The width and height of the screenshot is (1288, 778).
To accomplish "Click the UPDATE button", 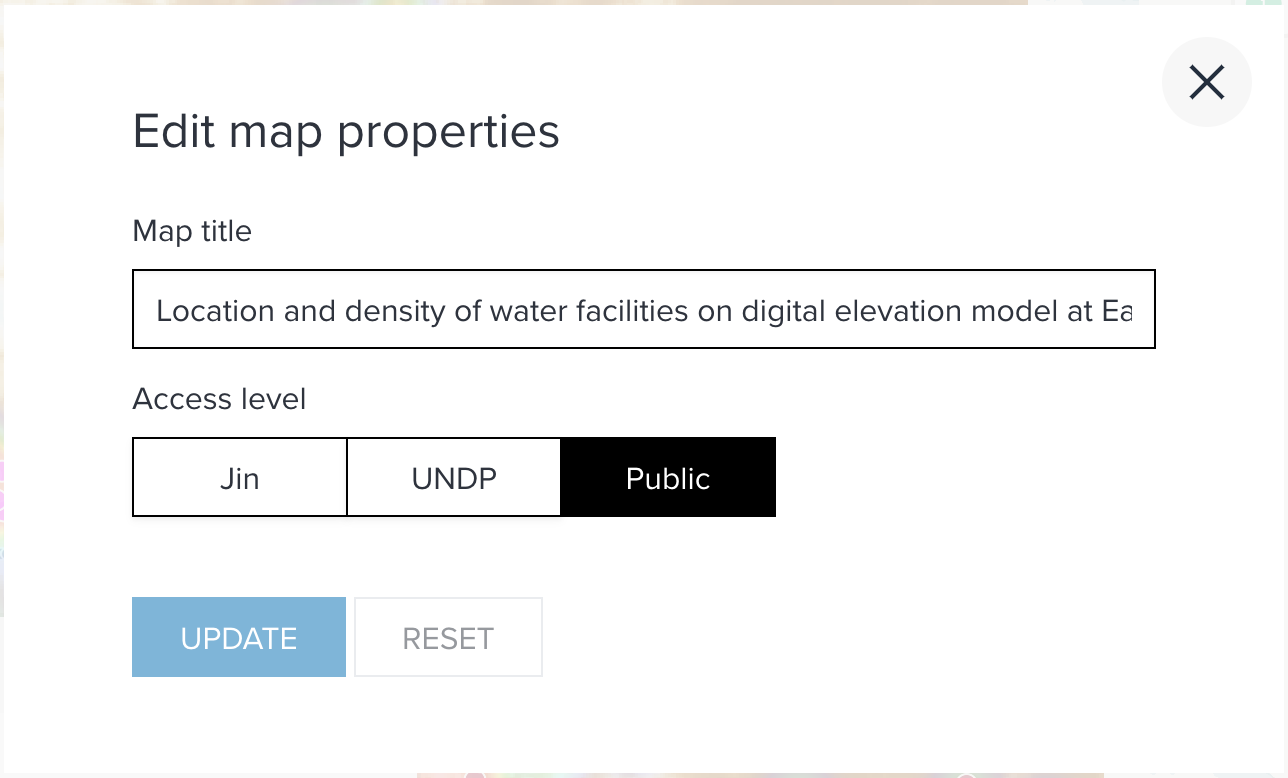I will pyautogui.click(x=238, y=637).
